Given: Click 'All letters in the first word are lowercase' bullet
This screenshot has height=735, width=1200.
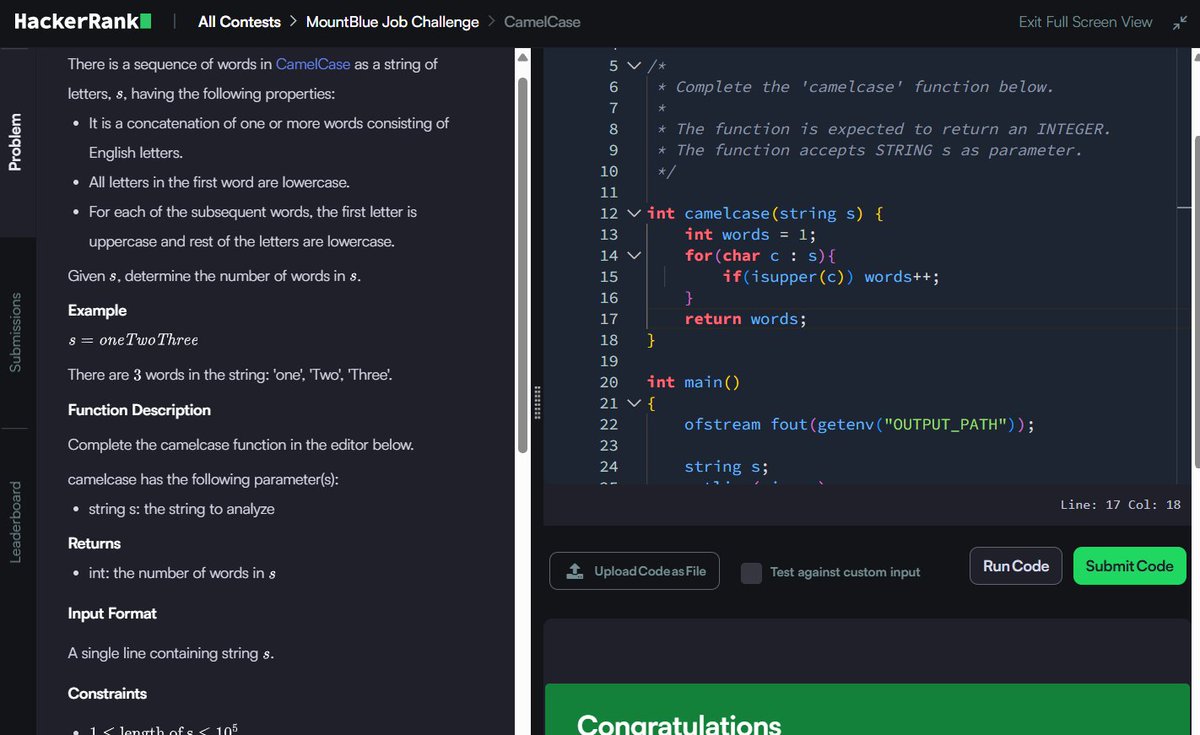Looking at the screenshot, I should coord(219,183).
